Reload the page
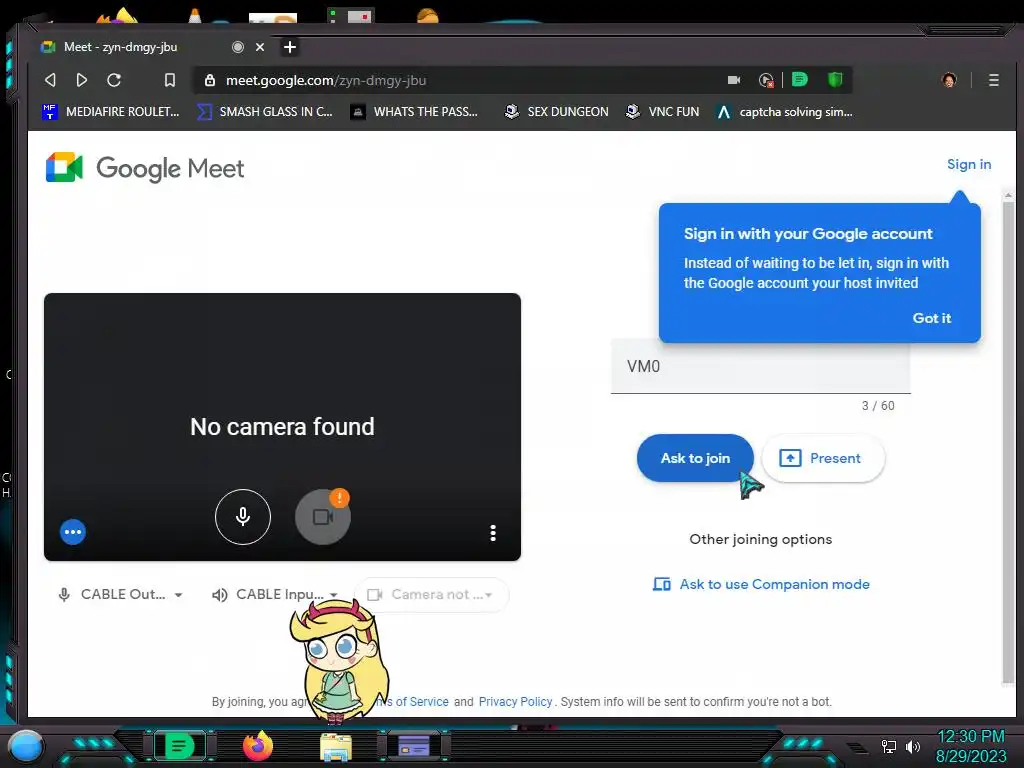This screenshot has width=1024, height=768. [x=114, y=80]
